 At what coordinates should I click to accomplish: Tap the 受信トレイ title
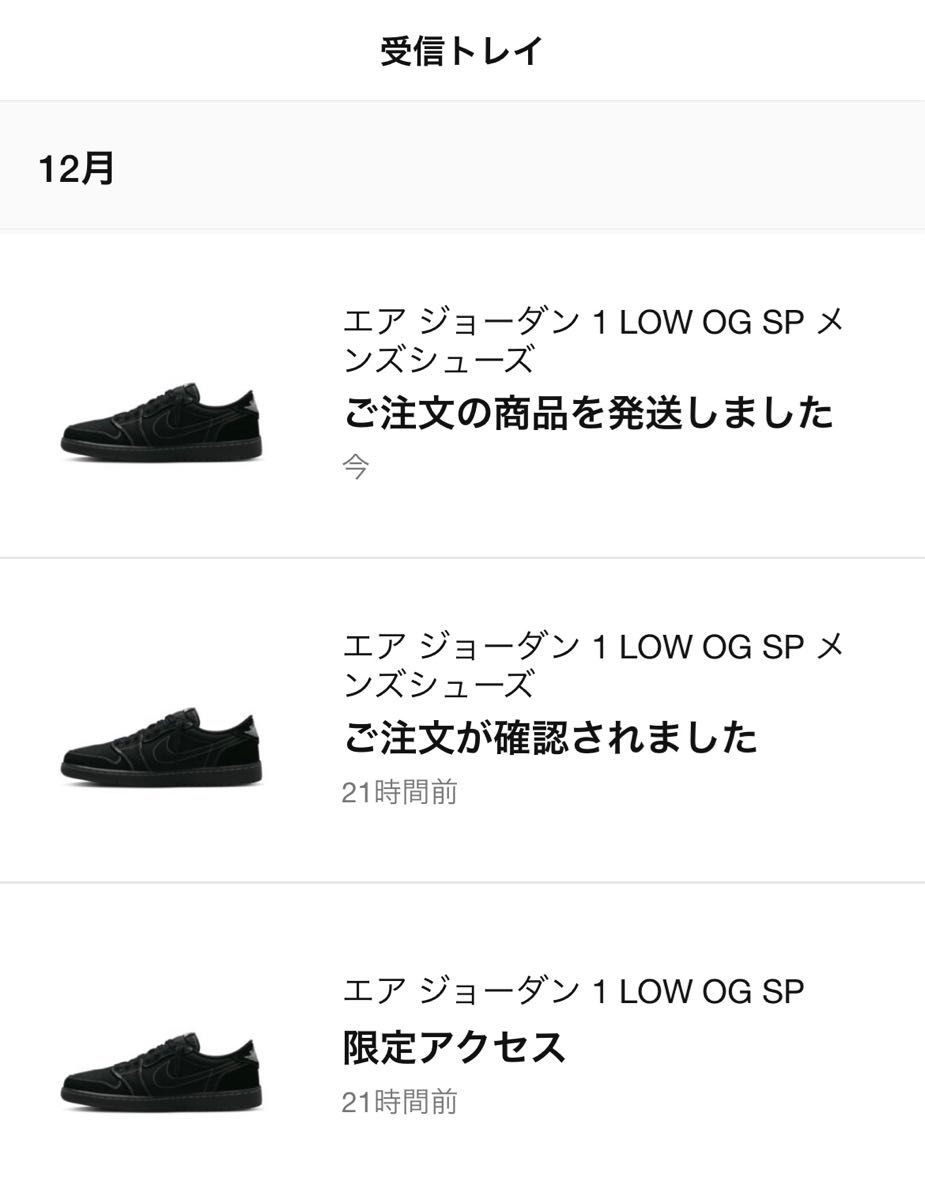pyautogui.click(x=462, y=50)
